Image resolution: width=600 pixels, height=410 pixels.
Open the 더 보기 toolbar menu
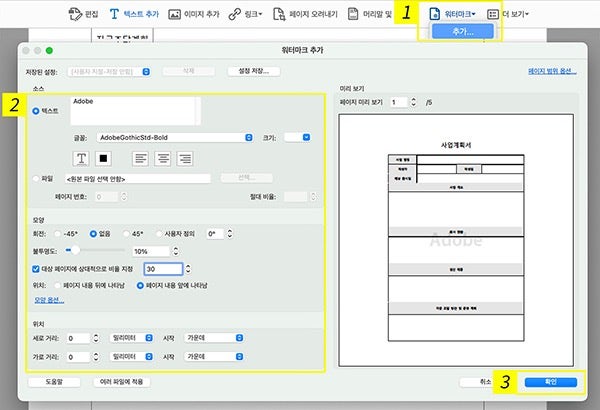click(x=508, y=14)
